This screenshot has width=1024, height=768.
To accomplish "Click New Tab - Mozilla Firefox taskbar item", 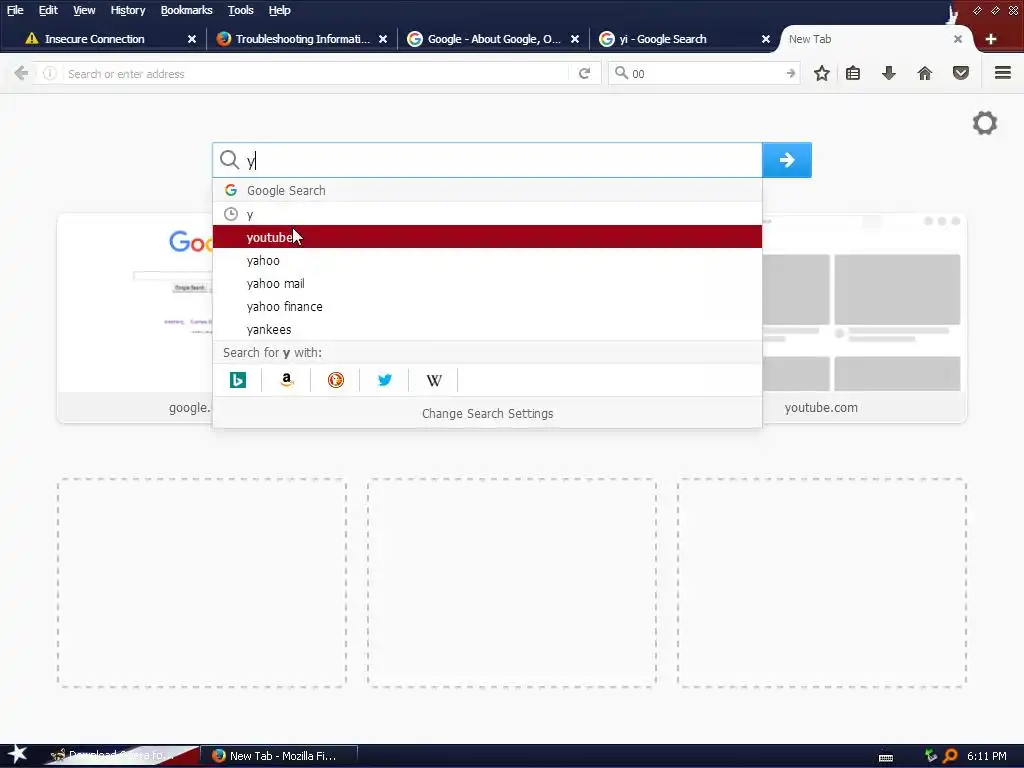I will 280,756.
